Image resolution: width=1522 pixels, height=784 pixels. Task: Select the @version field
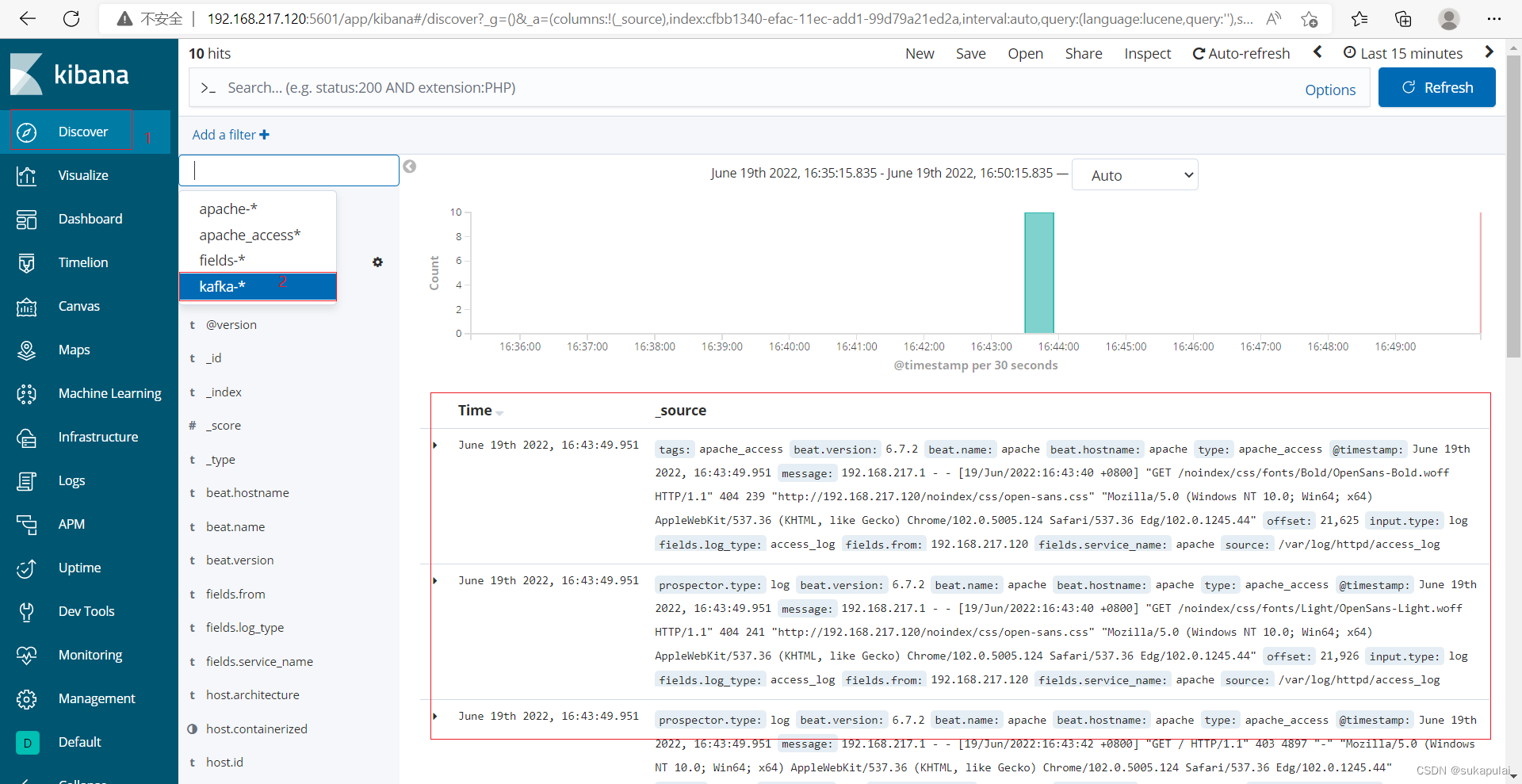(x=231, y=324)
